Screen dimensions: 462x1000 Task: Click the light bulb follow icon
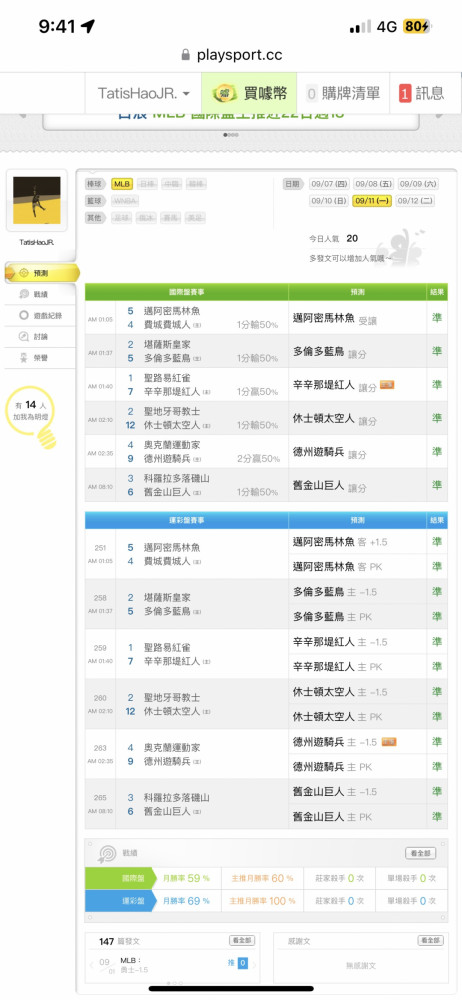(x=46, y=438)
